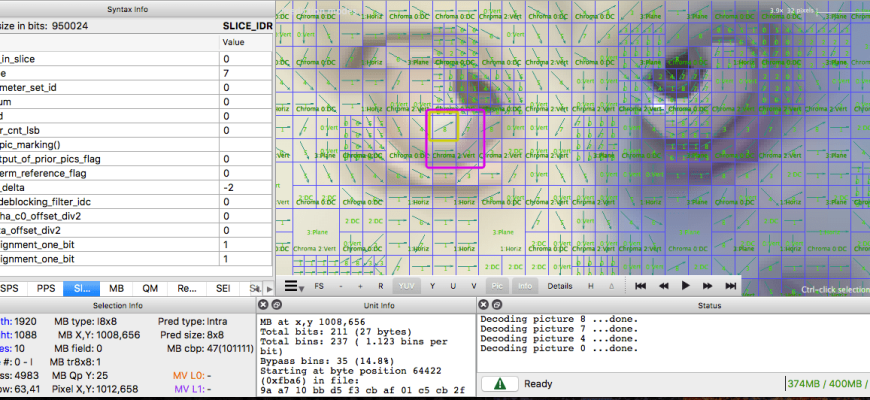This screenshot has width=870, height=400.
Task: Toggle the Pic overlay button
Action: click(497, 286)
